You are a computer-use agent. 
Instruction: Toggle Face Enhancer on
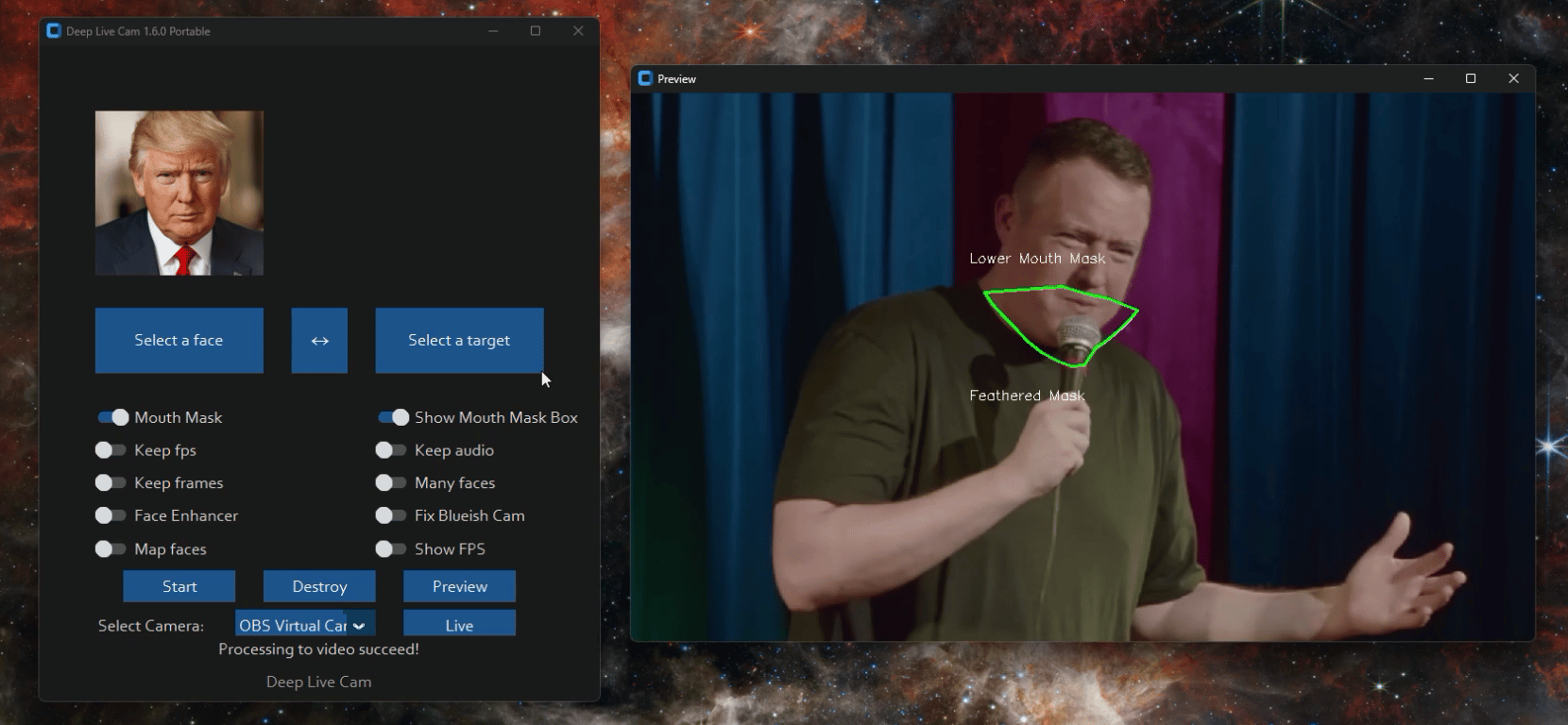pos(111,515)
